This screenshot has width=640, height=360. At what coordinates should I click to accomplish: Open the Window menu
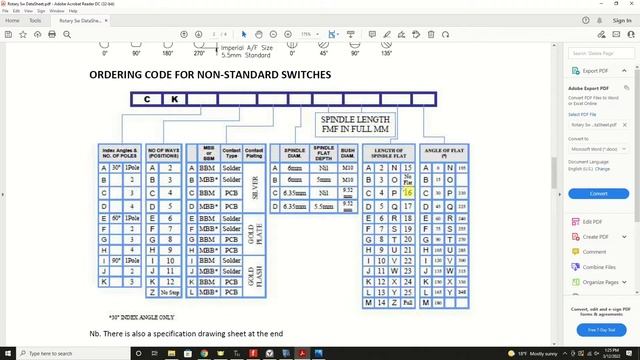(x=57, y=11)
